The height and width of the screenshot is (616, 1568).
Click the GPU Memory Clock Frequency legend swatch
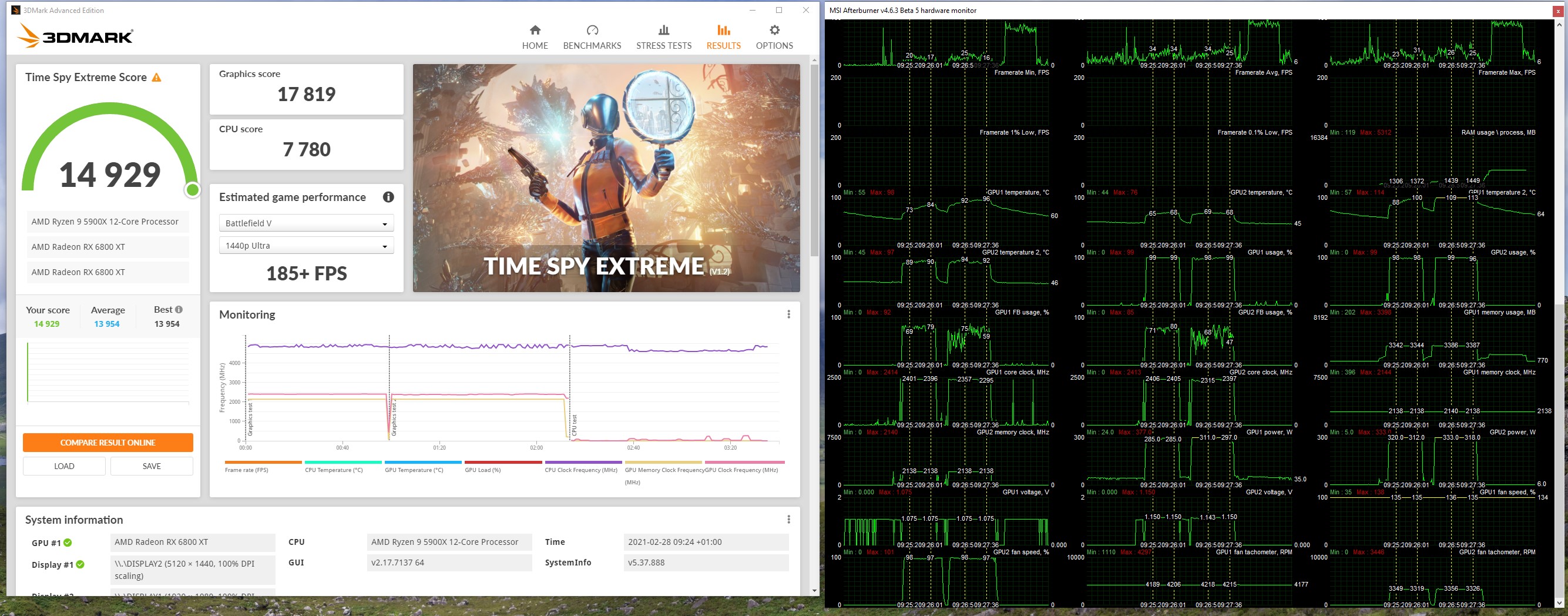[663, 463]
